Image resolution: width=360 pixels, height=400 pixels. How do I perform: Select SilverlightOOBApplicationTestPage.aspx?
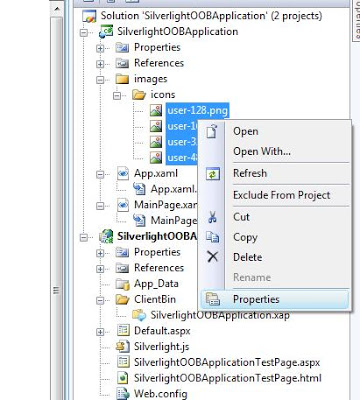tap(227, 362)
